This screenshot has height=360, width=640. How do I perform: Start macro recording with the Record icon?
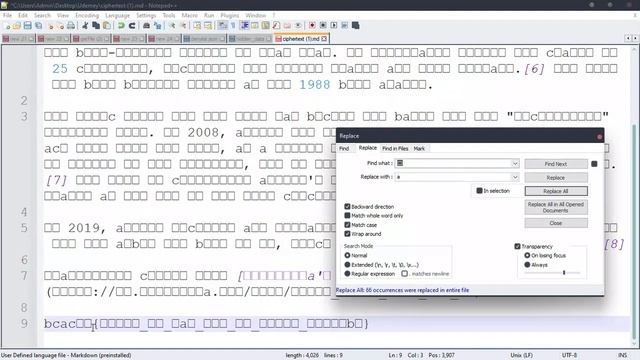click(312, 25)
